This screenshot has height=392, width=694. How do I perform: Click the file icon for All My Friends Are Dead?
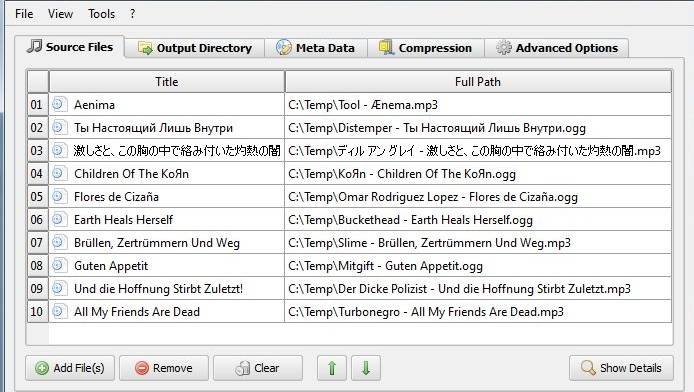(x=59, y=311)
